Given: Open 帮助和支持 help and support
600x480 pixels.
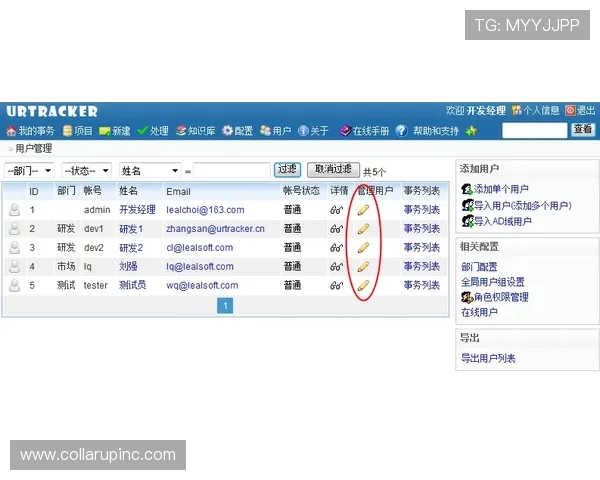Looking at the screenshot, I should 436,131.
